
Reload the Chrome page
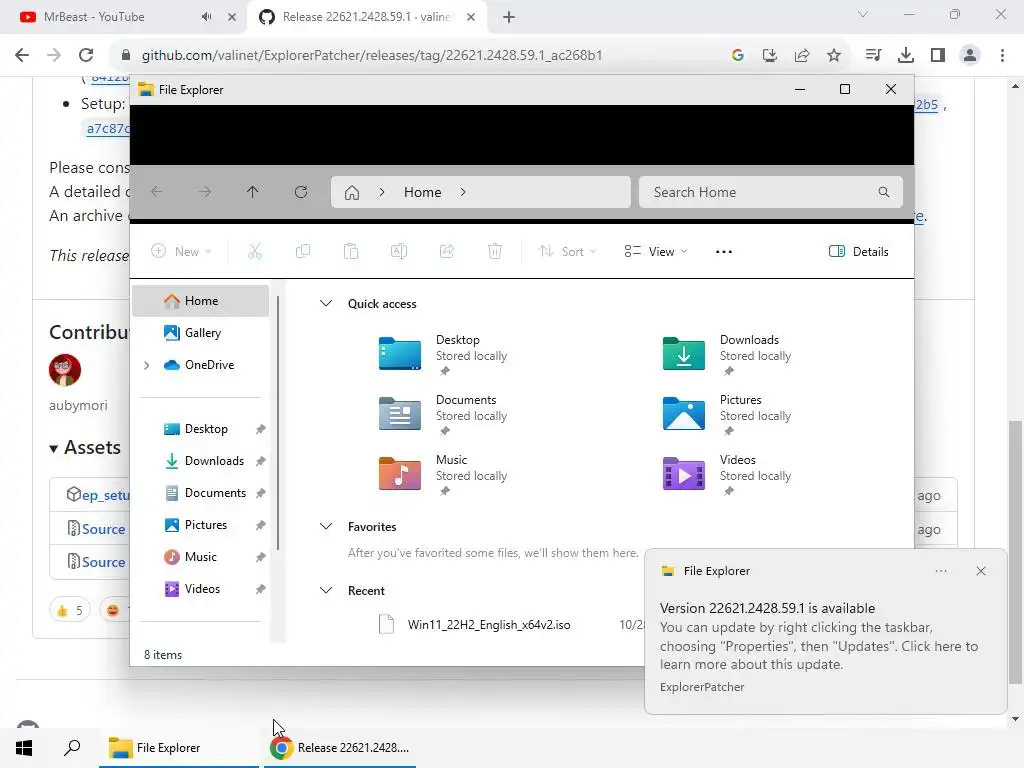click(x=86, y=55)
